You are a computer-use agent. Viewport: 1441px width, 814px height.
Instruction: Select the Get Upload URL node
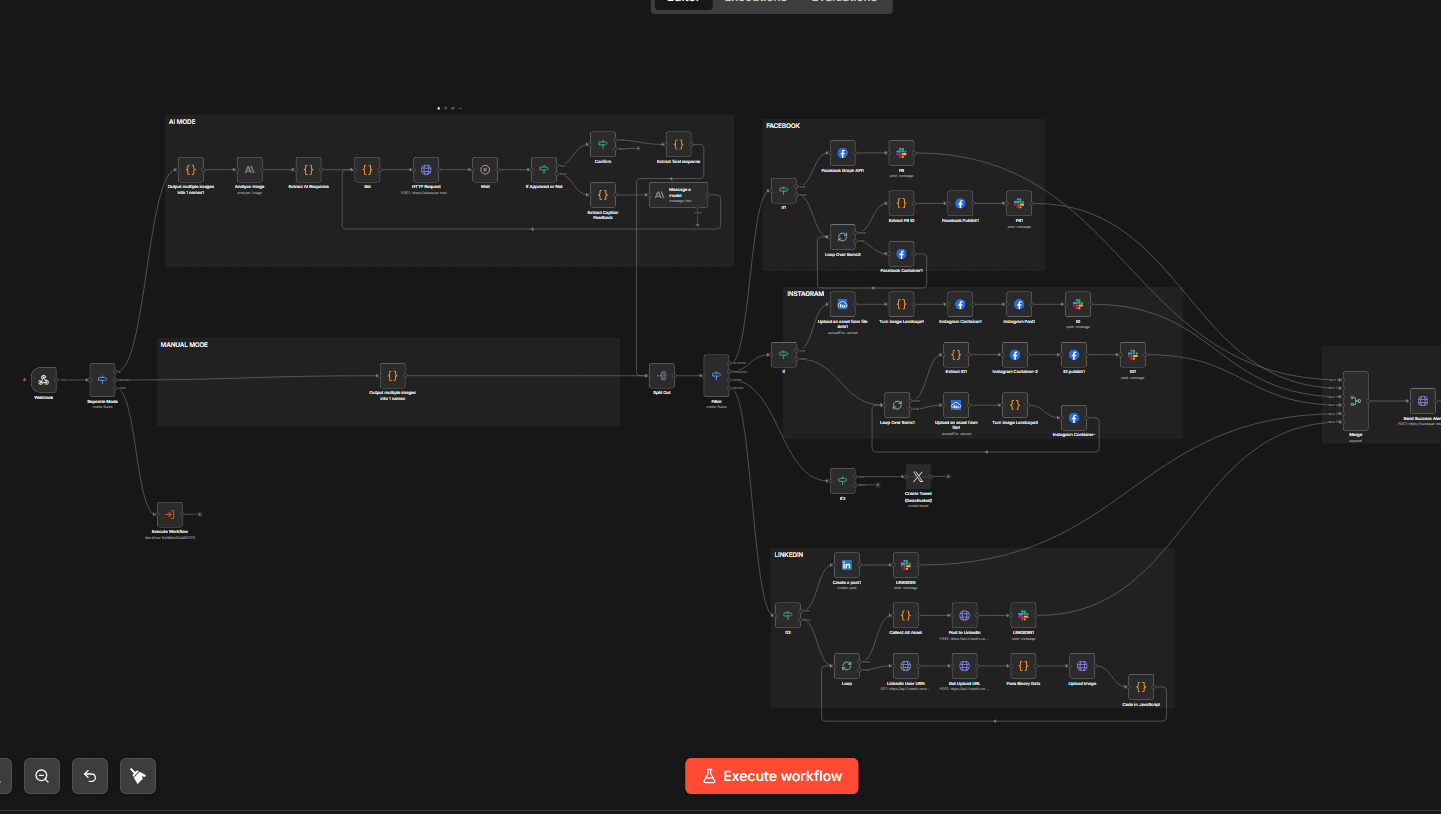click(964, 665)
